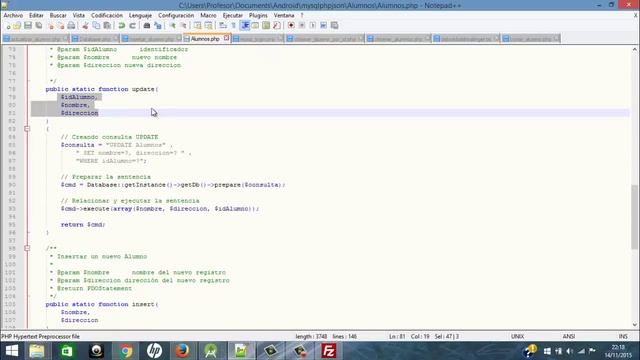Save the recorded macro icon
Viewport: 640px width, 360px height.
[334, 26]
